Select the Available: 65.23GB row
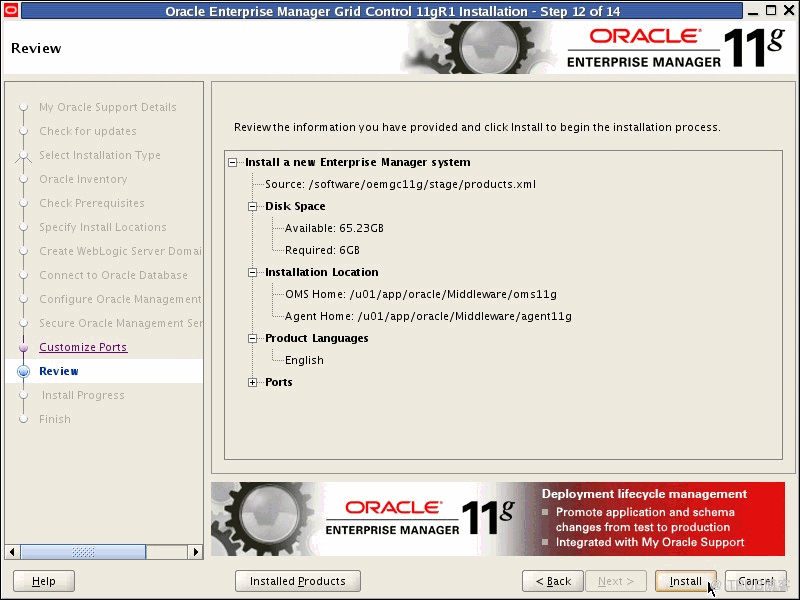 (x=334, y=228)
